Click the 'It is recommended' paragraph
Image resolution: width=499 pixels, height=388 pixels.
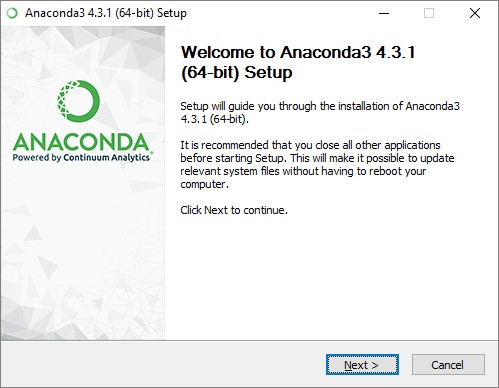tap(317, 164)
